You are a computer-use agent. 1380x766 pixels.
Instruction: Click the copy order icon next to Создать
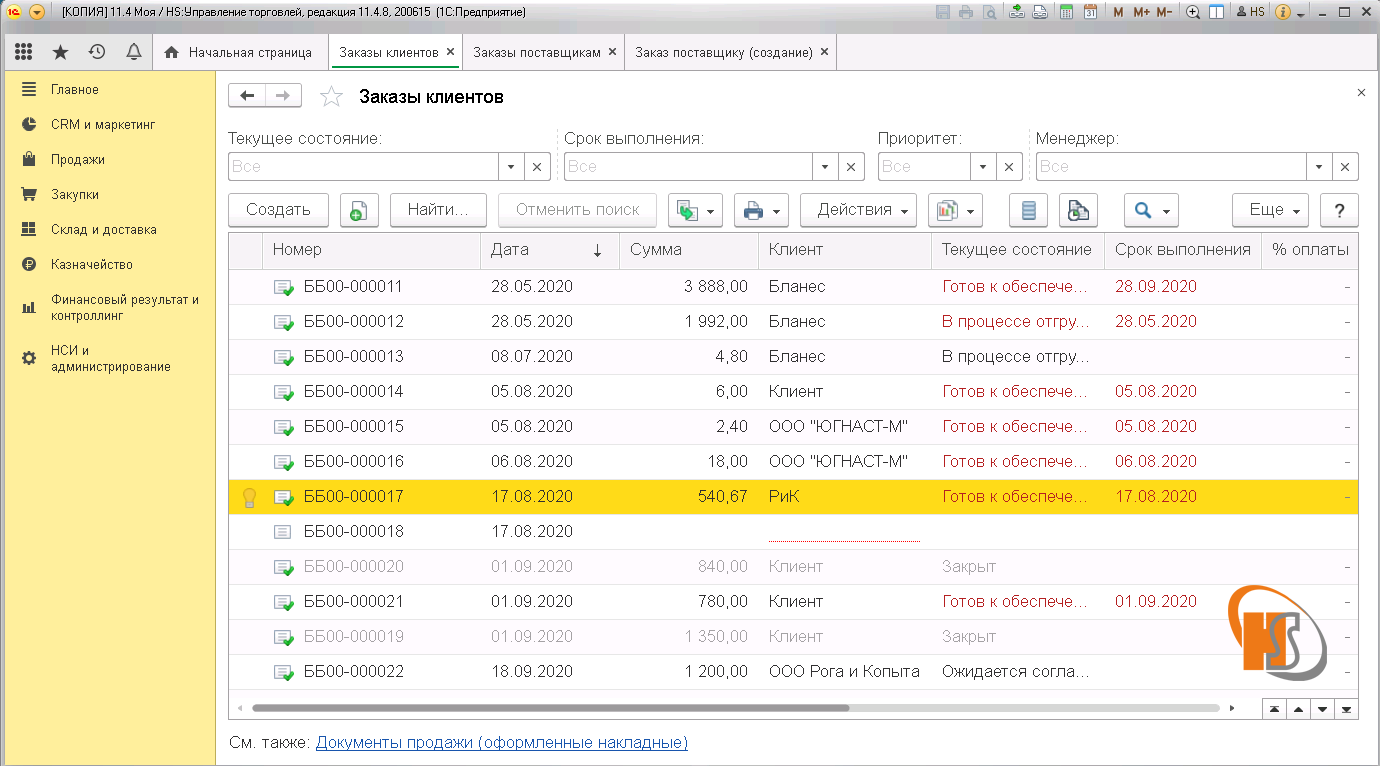tap(359, 210)
